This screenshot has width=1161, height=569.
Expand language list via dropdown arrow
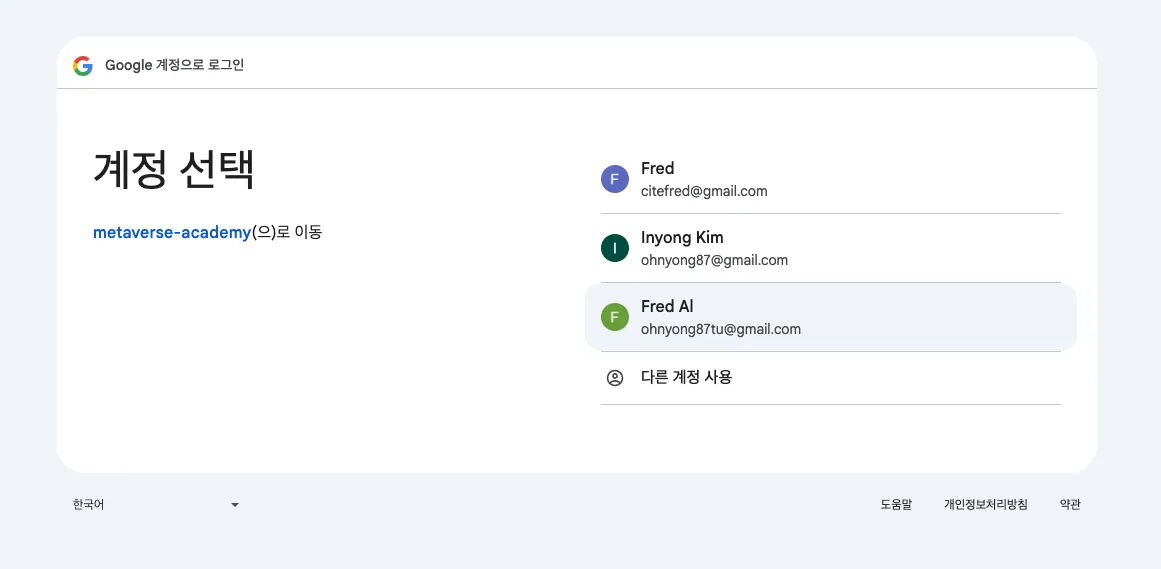coord(235,505)
